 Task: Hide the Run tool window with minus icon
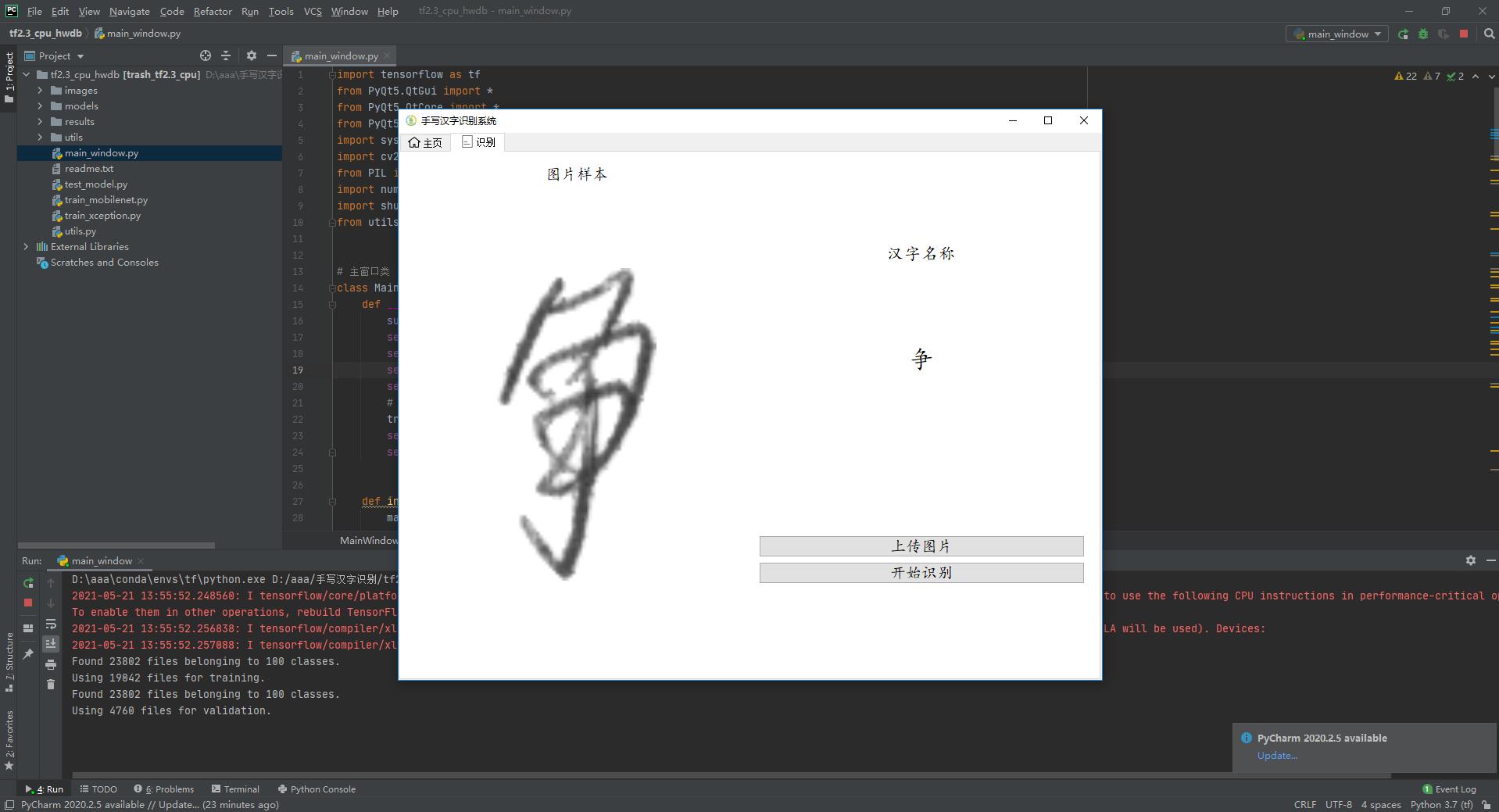[x=1490, y=560]
